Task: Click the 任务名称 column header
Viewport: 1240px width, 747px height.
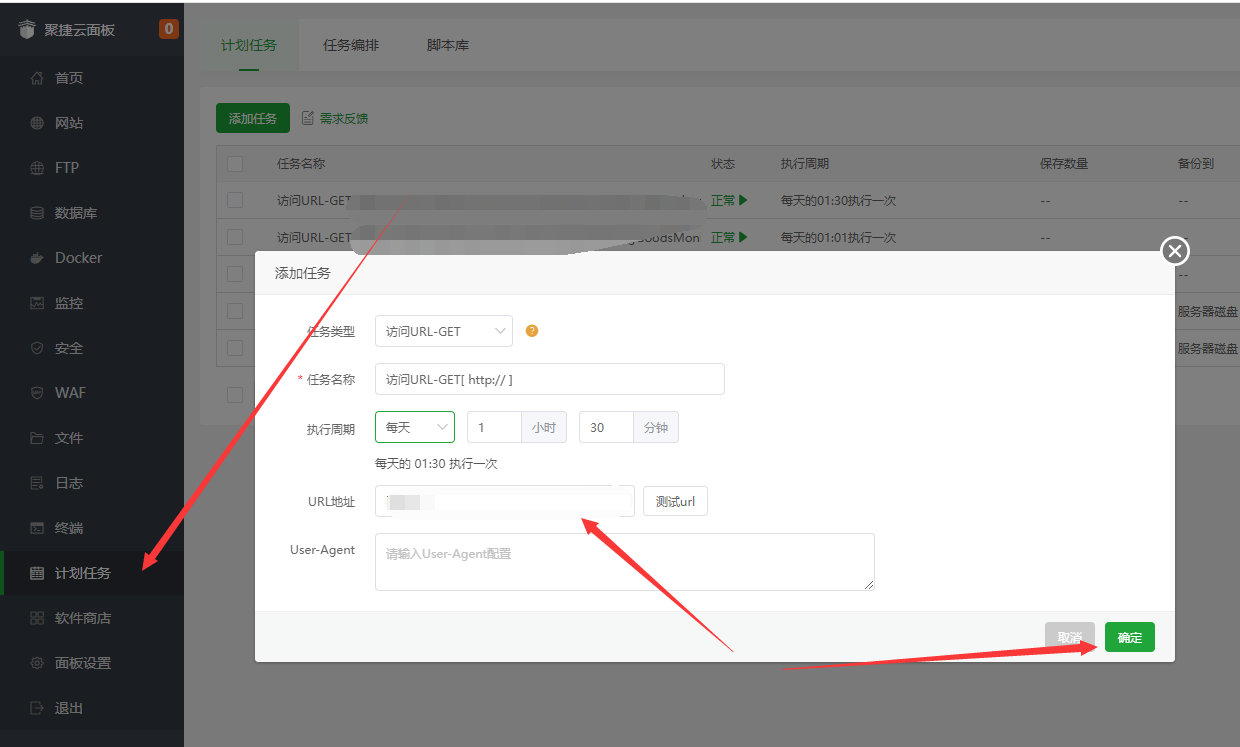Action: click(301, 163)
